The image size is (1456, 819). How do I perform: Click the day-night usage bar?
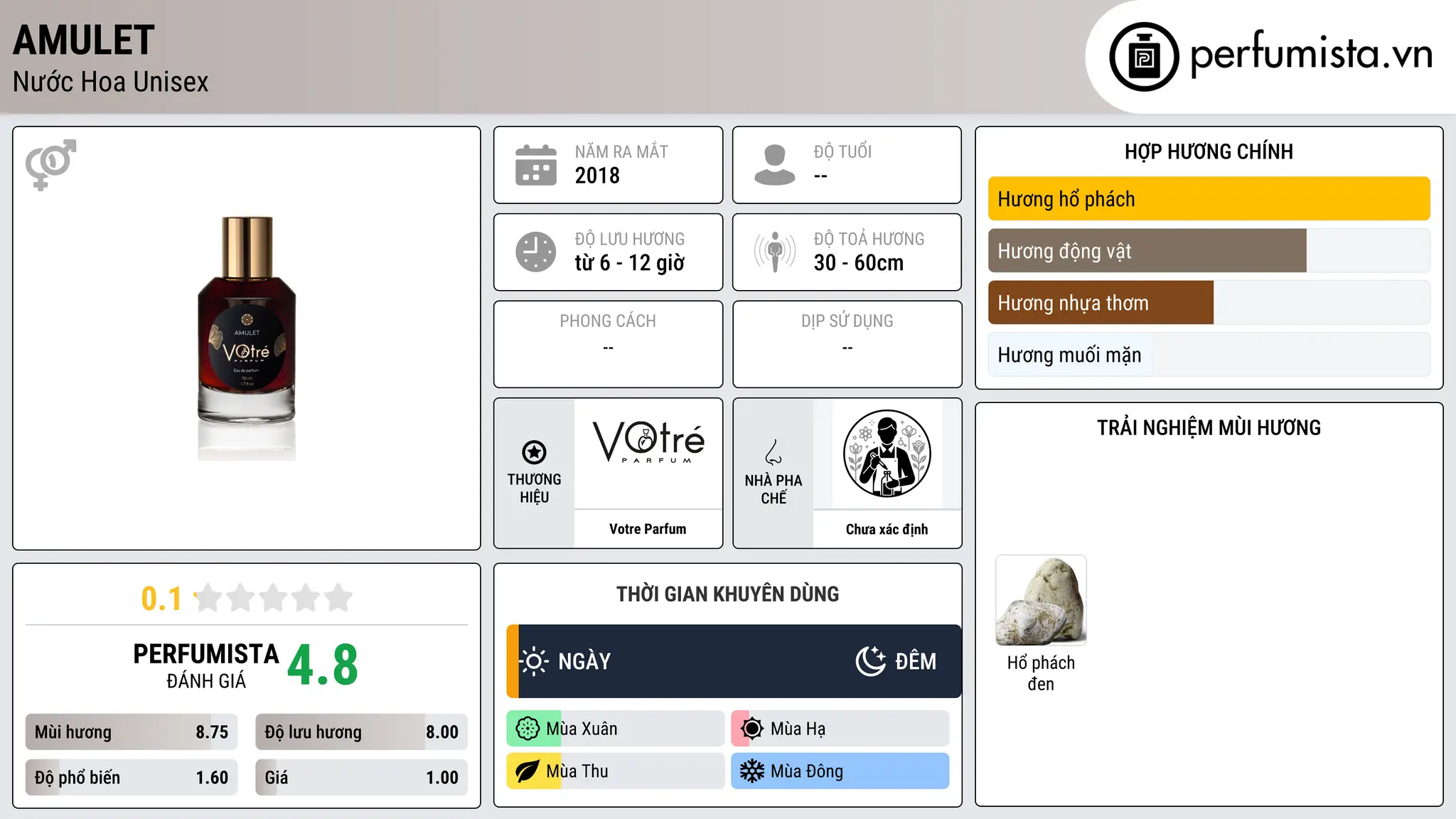(x=734, y=661)
